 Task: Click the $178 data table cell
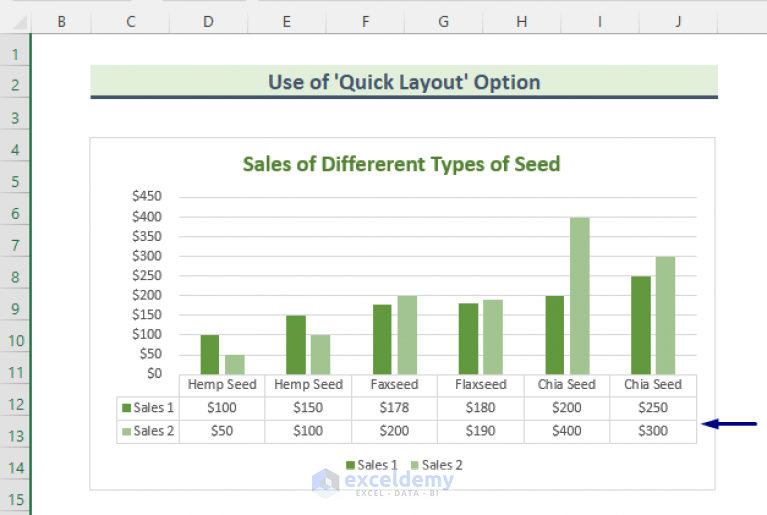pos(394,407)
